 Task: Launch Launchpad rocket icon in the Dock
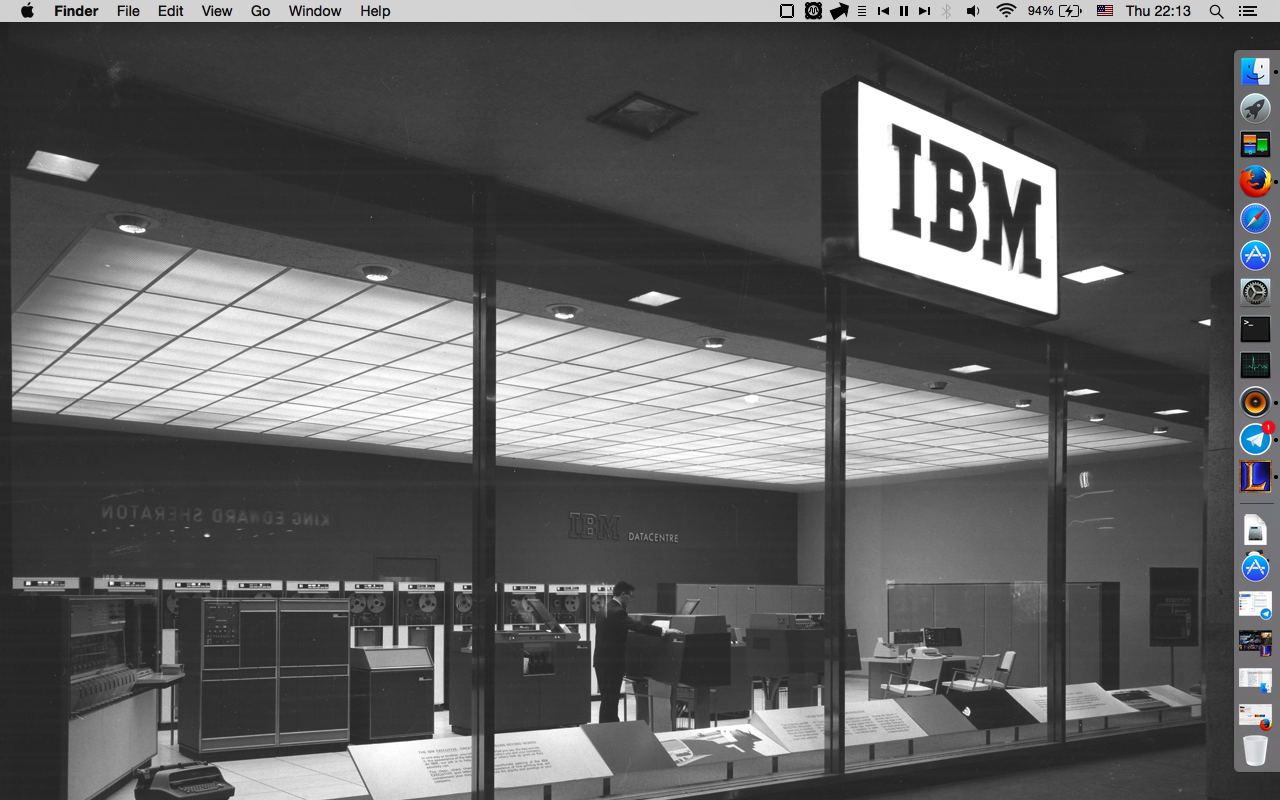1255,108
